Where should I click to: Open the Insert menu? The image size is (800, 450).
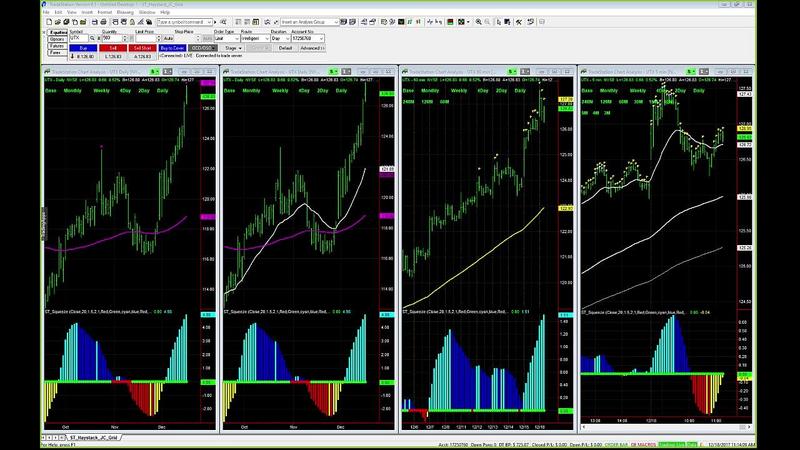click(x=87, y=12)
